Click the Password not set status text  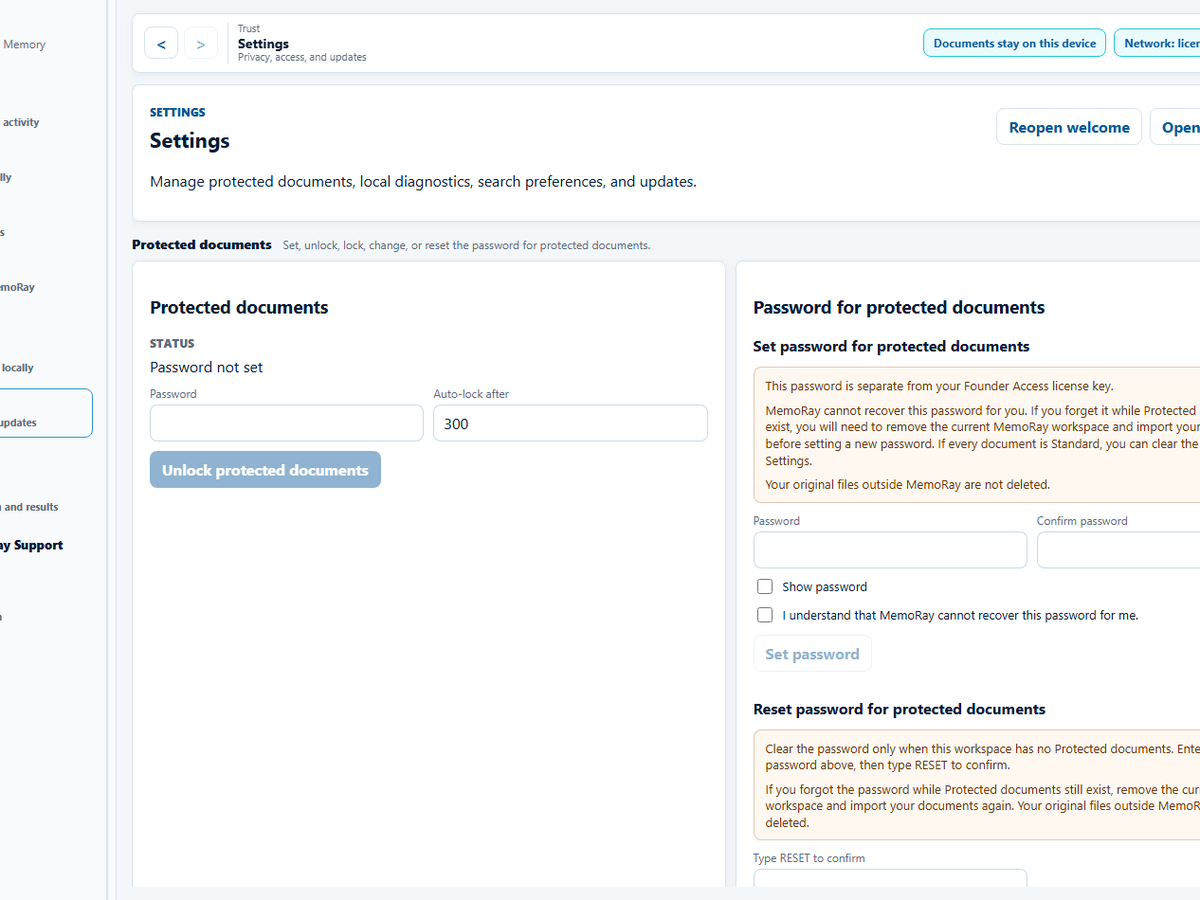206,367
